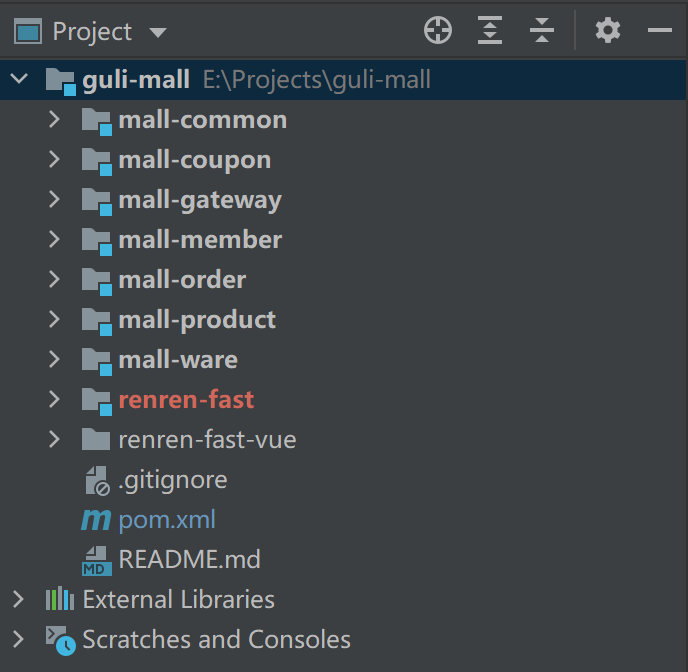
Task: Select the mall-ware module folder
Action: tap(178, 360)
